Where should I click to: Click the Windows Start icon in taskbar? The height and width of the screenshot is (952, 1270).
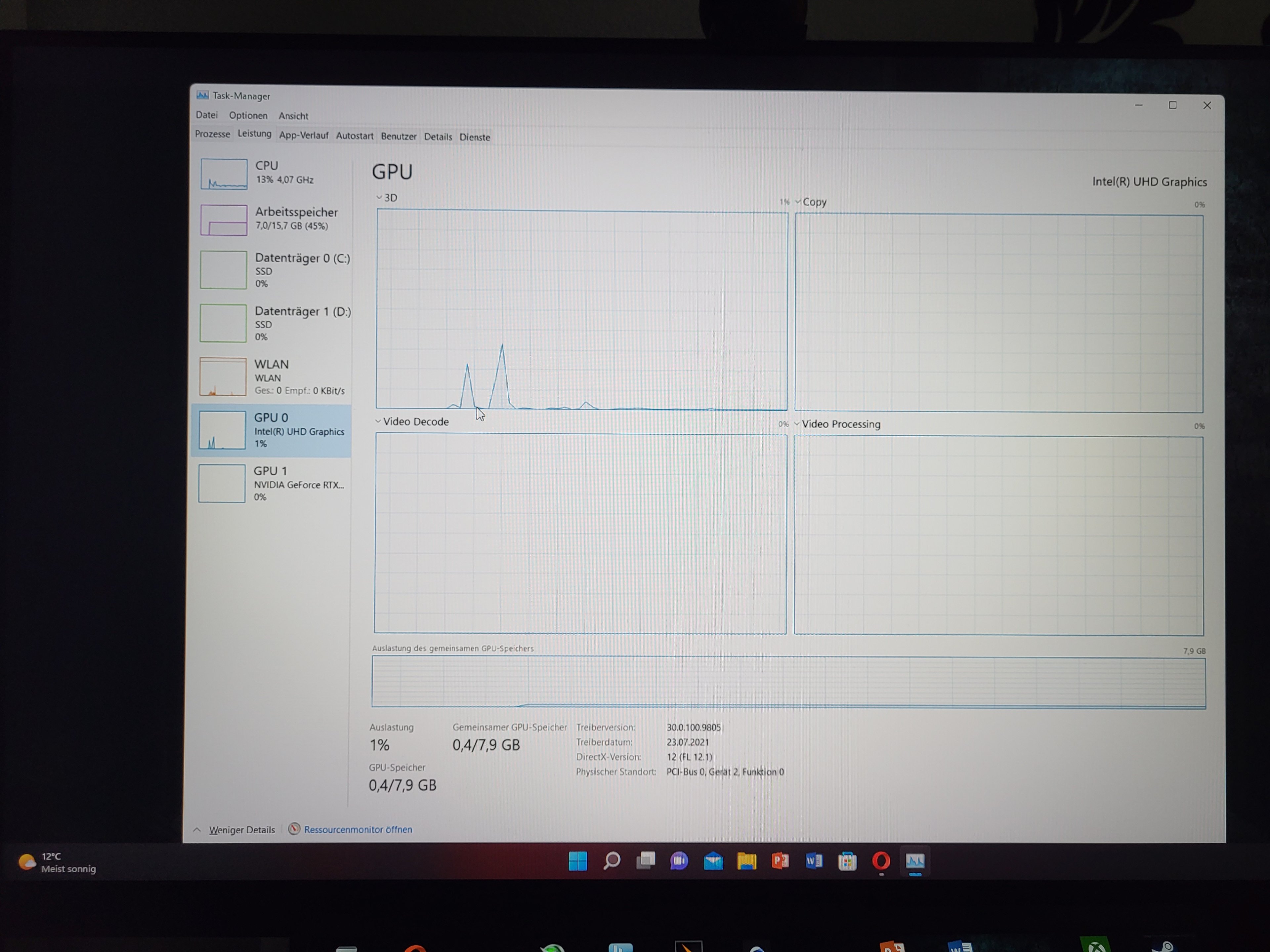[x=577, y=861]
